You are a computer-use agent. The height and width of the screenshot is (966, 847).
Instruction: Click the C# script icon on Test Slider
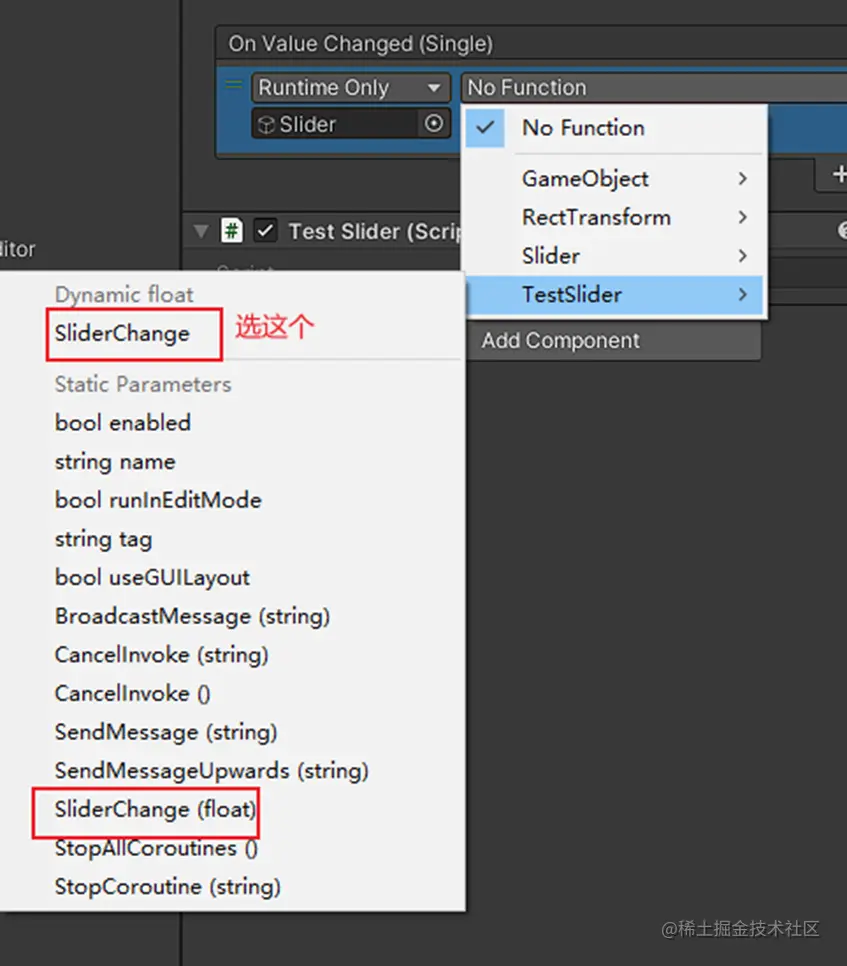(232, 231)
